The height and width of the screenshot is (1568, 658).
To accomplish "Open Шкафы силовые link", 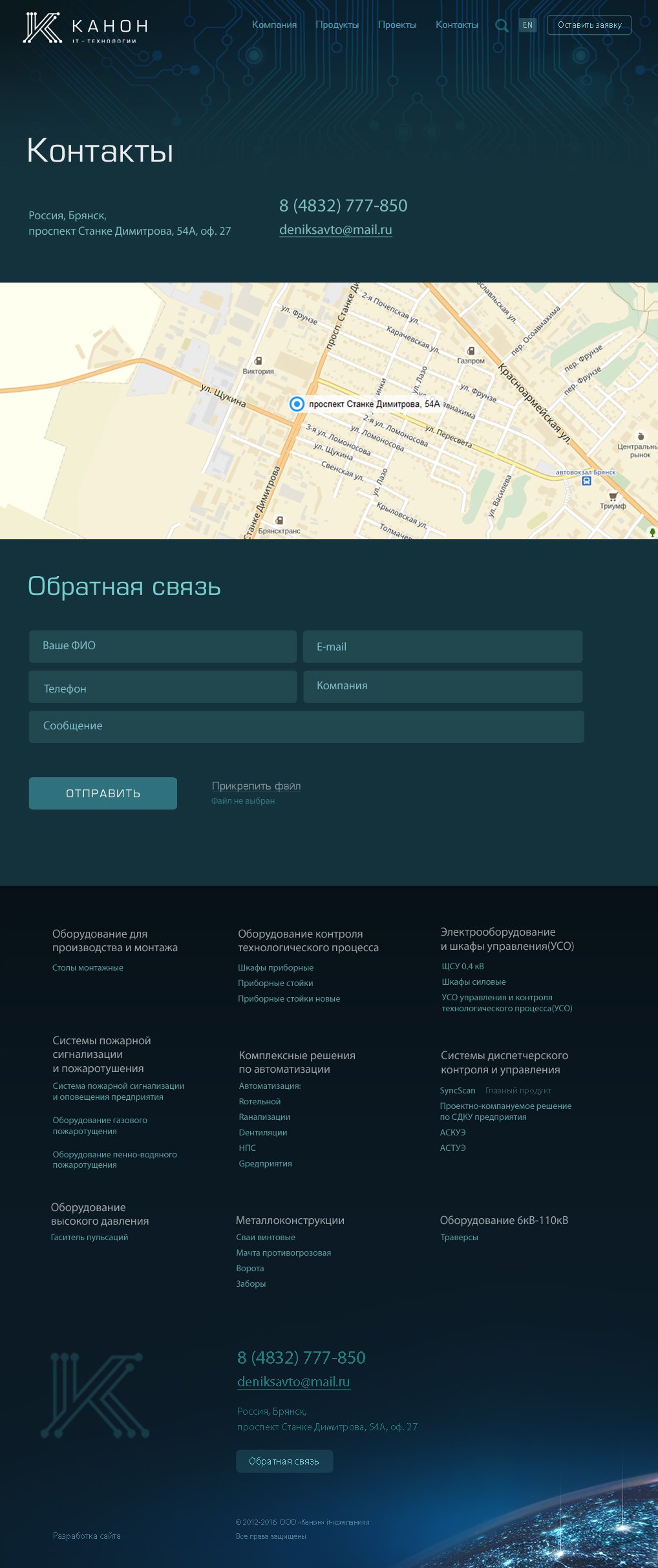I will tap(474, 982).
